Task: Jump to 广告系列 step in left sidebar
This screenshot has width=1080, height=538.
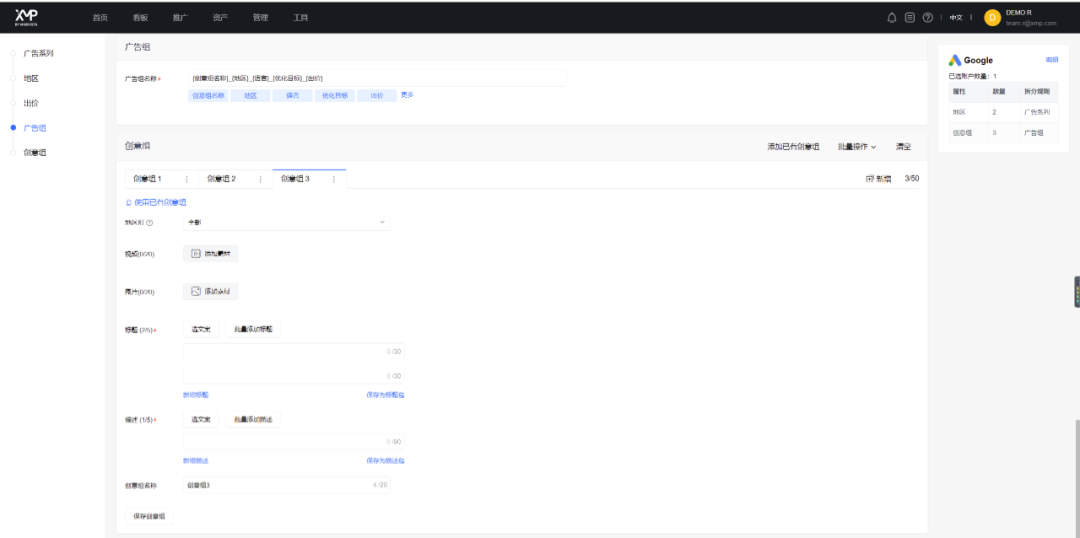Action: click(38, 53)
